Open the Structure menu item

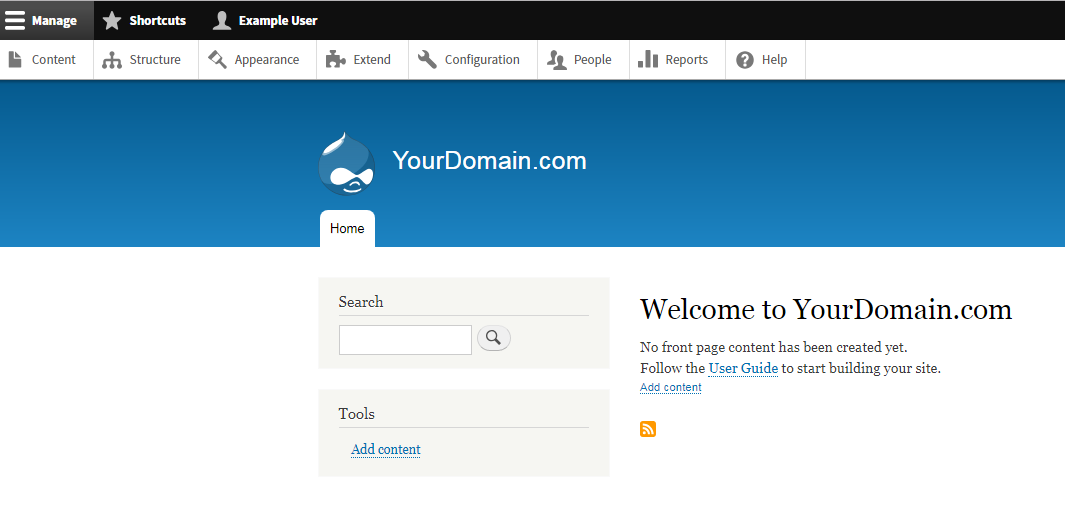point(146,60)
